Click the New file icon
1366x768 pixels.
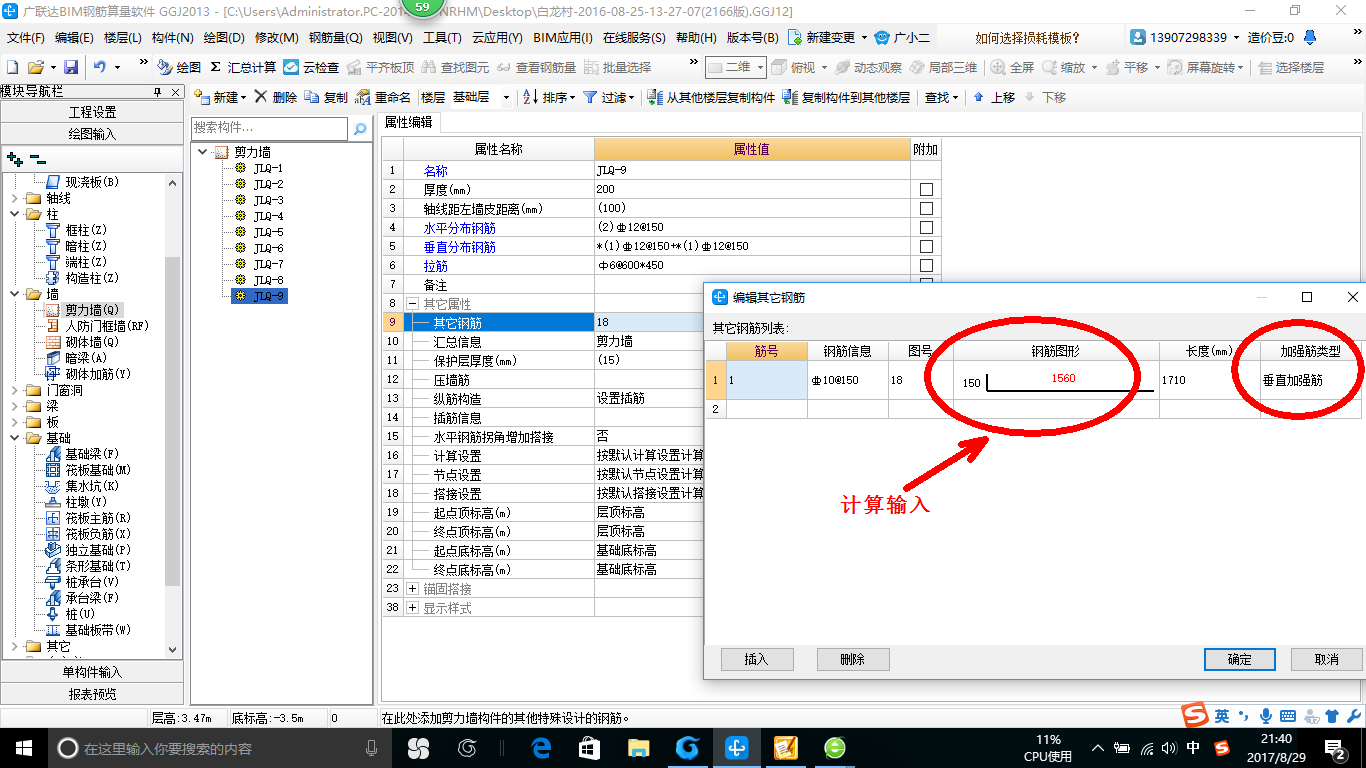(13, 67)
